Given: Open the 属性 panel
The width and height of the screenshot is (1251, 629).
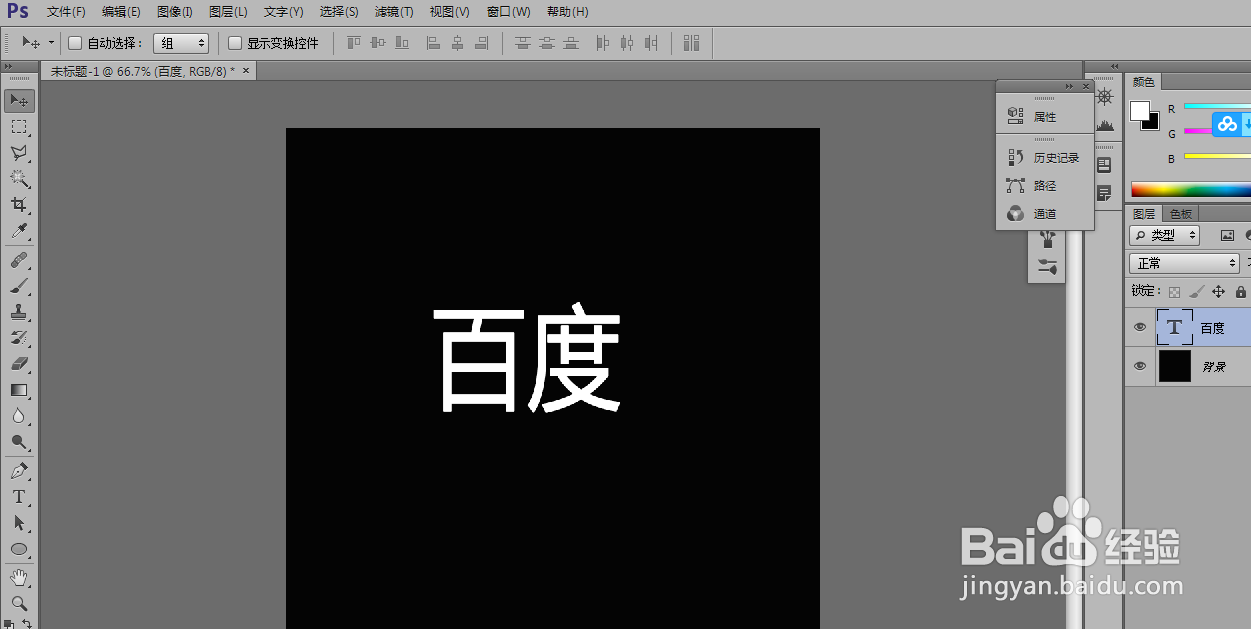Looking at the screenshot, I should pyautogui.click(x=1045, y=117).
